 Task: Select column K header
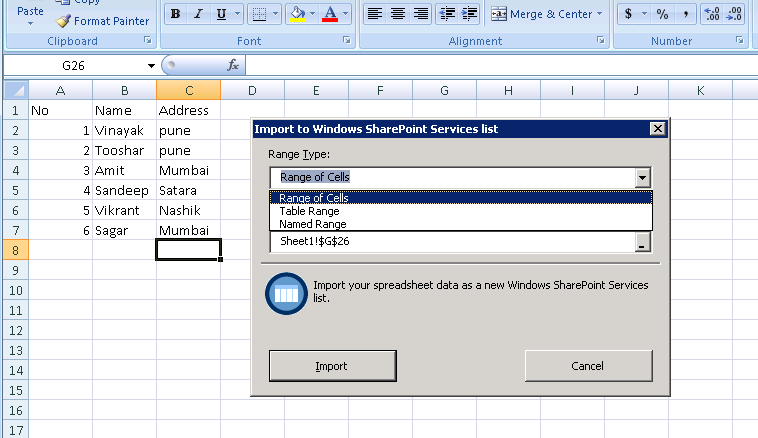pyautogui.click(x=700, y=90)
